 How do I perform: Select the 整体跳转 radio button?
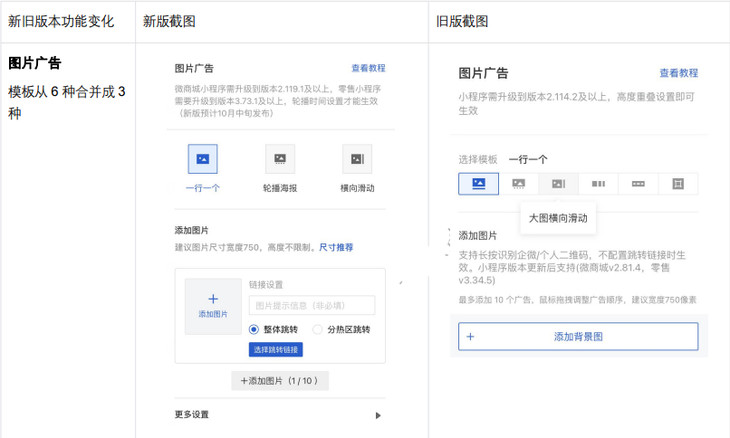click(x=254, y=329)
